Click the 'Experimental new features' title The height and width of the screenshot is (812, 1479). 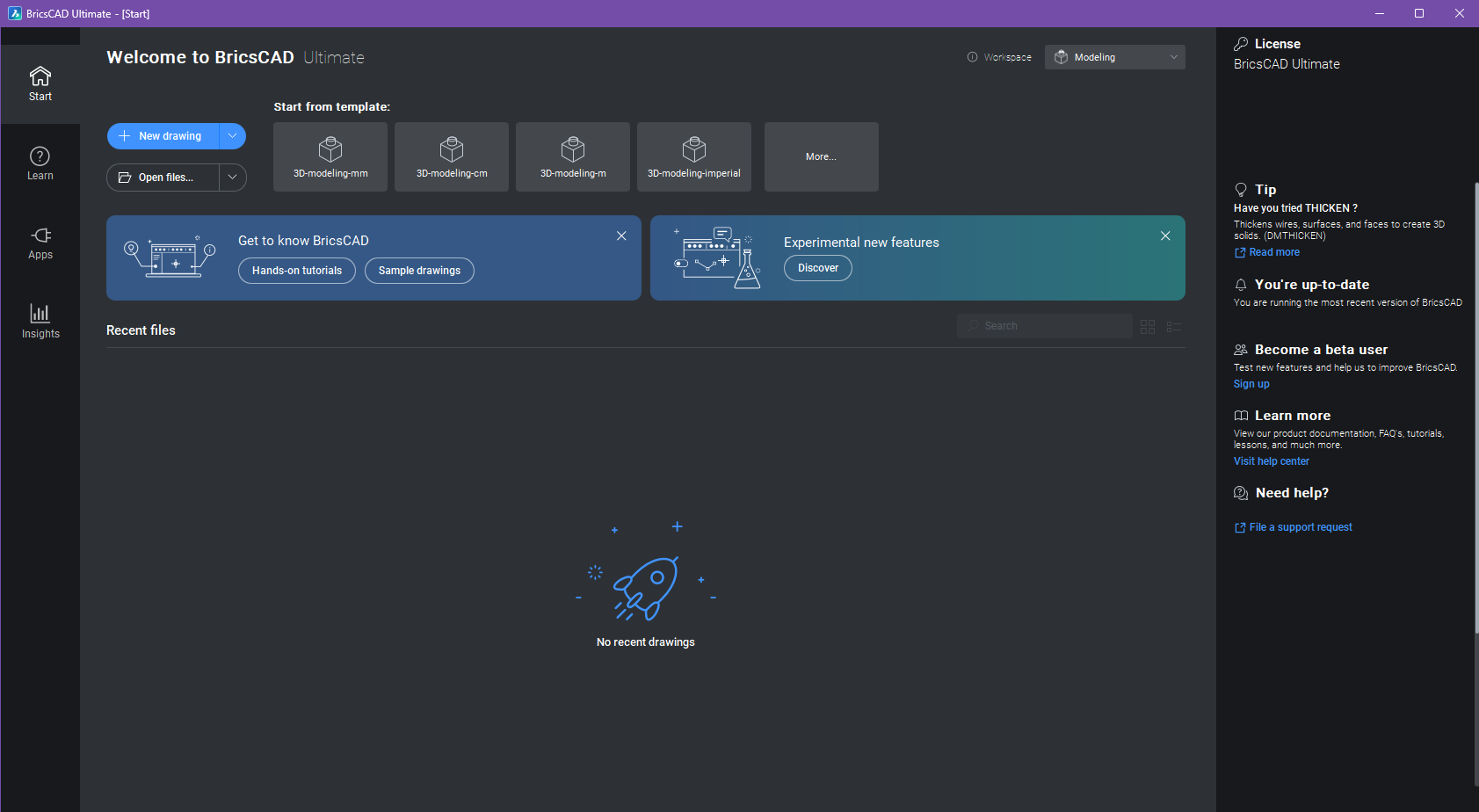(x=861, y=243)
